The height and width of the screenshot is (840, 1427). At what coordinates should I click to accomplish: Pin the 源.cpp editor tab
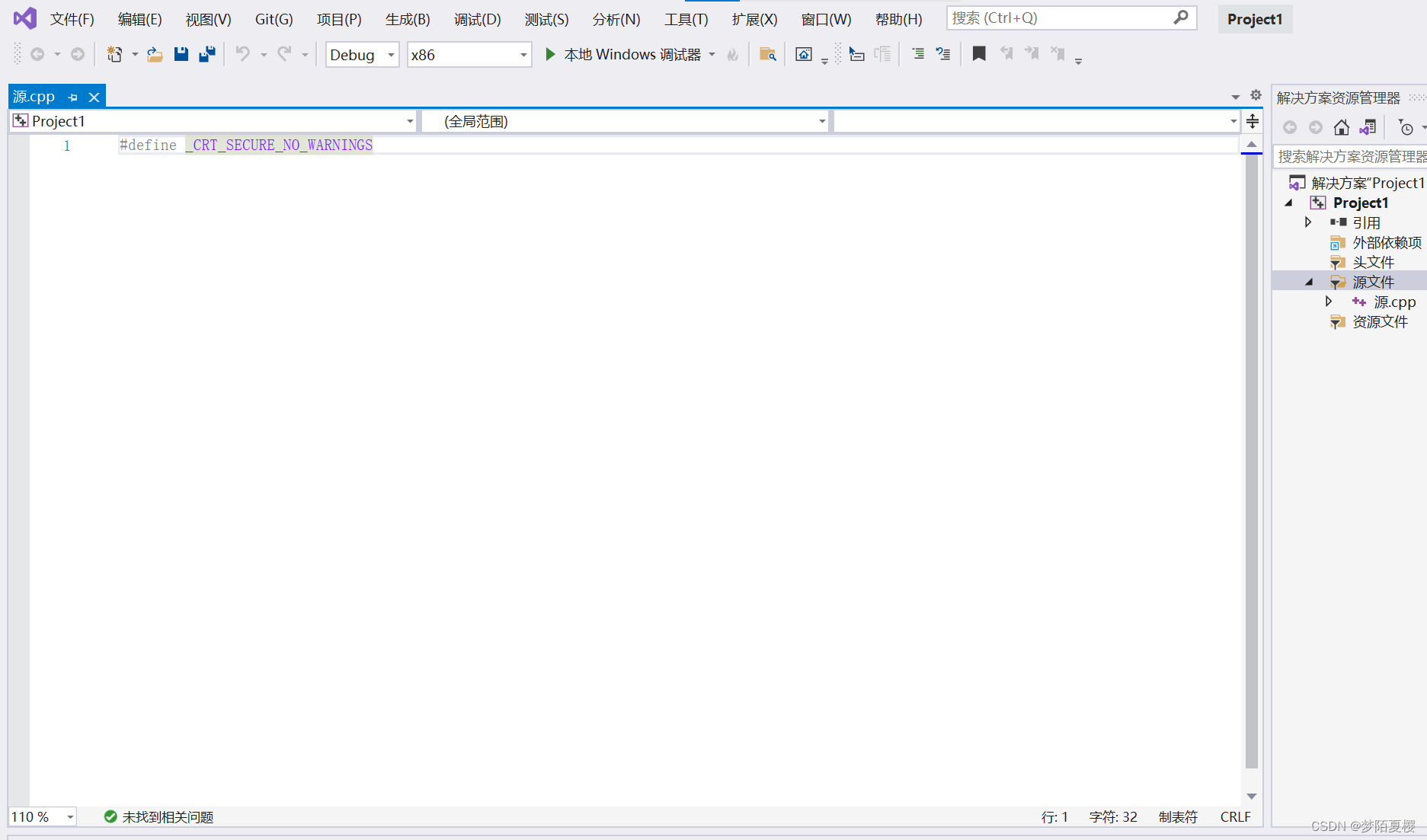(x=72, y=97)
